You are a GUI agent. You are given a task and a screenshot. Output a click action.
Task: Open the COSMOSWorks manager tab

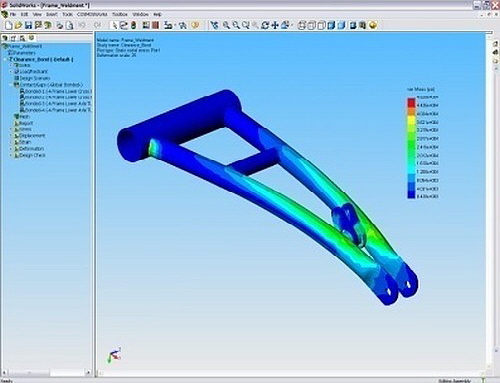click(x=31, y=38)
